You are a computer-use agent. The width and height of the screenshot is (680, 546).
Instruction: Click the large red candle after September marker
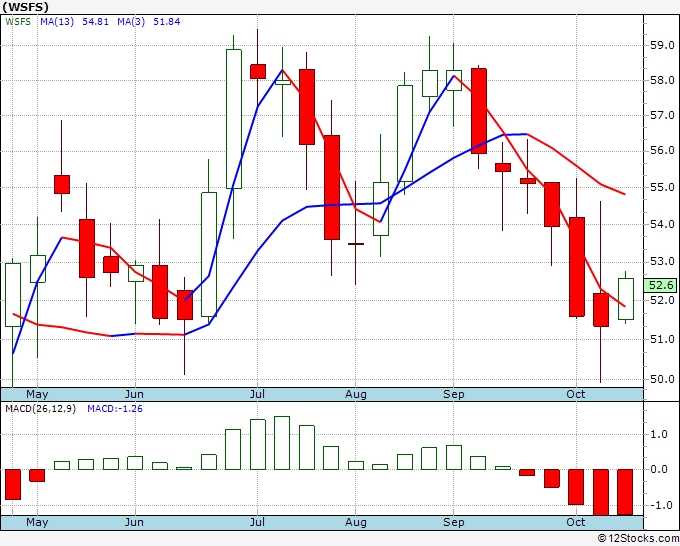(479, 111)
